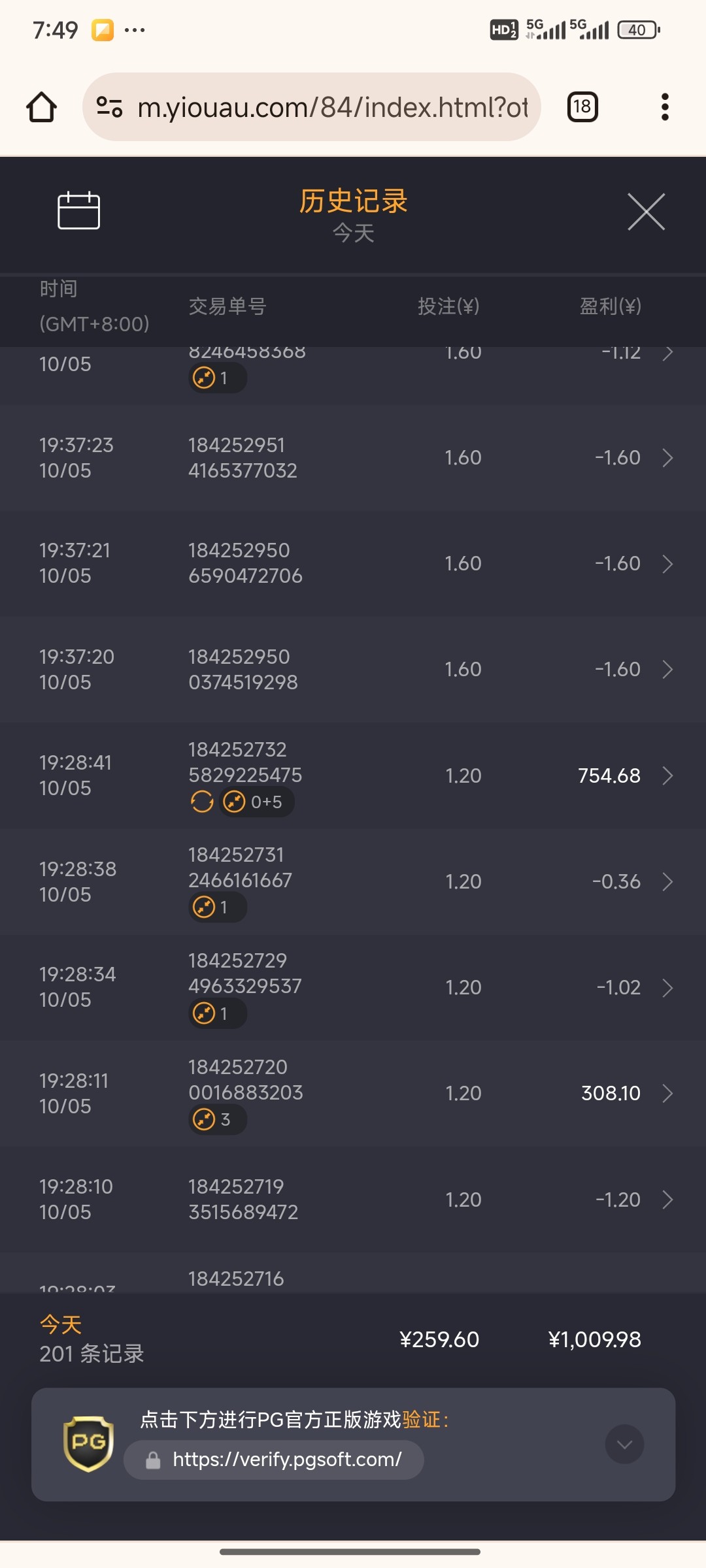
Task: Open the browser three-dot menu
Action: [x=665, y=107]
